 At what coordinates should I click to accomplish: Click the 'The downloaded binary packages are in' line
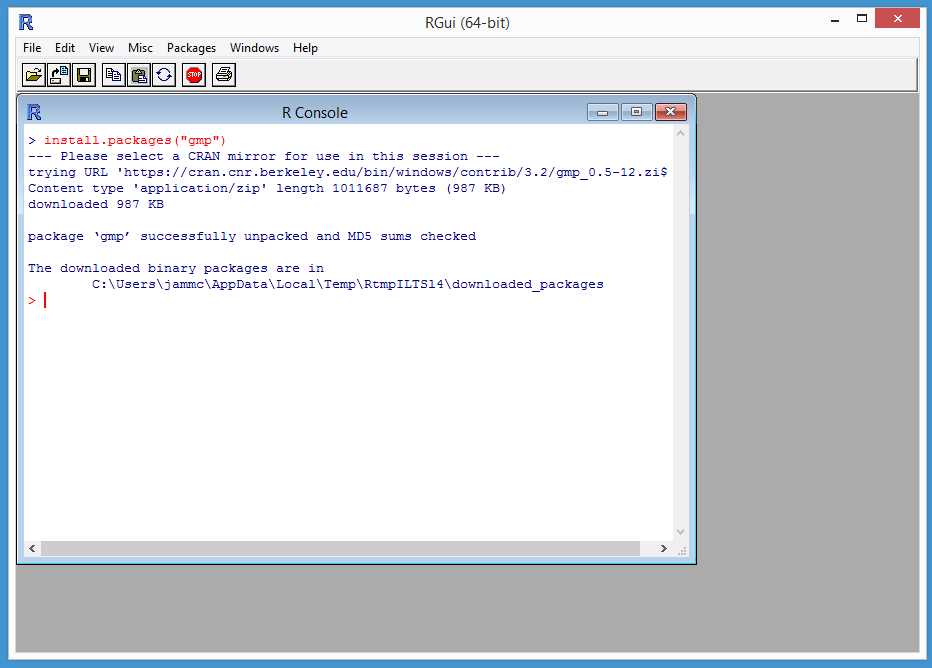(176, 269)
